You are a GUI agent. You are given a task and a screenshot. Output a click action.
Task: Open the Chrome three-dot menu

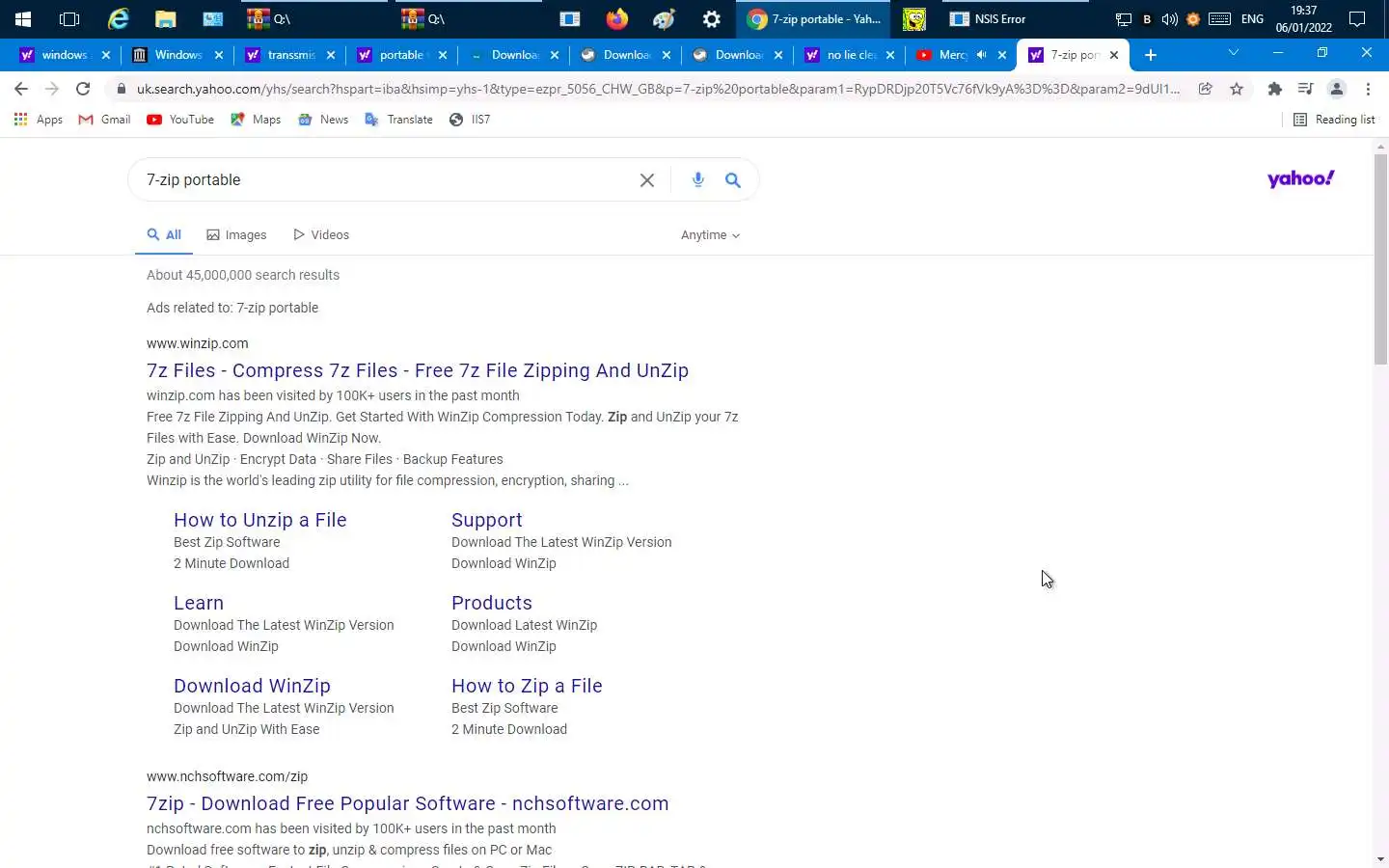(x=1368, y=89)
